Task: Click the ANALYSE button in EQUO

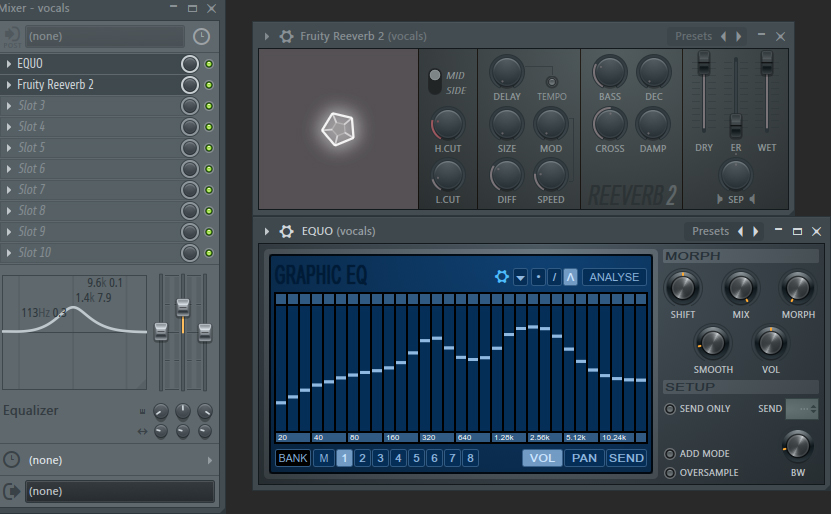Action: tap(614, 277)
